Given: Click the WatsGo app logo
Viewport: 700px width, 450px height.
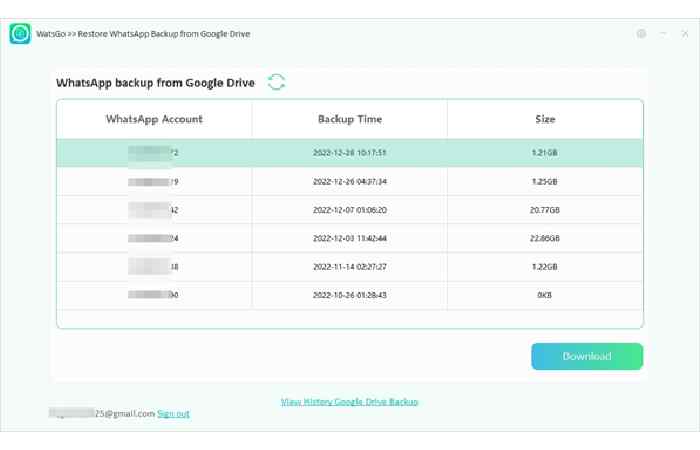Looking at the screenshot, I should tap(20, 34).
